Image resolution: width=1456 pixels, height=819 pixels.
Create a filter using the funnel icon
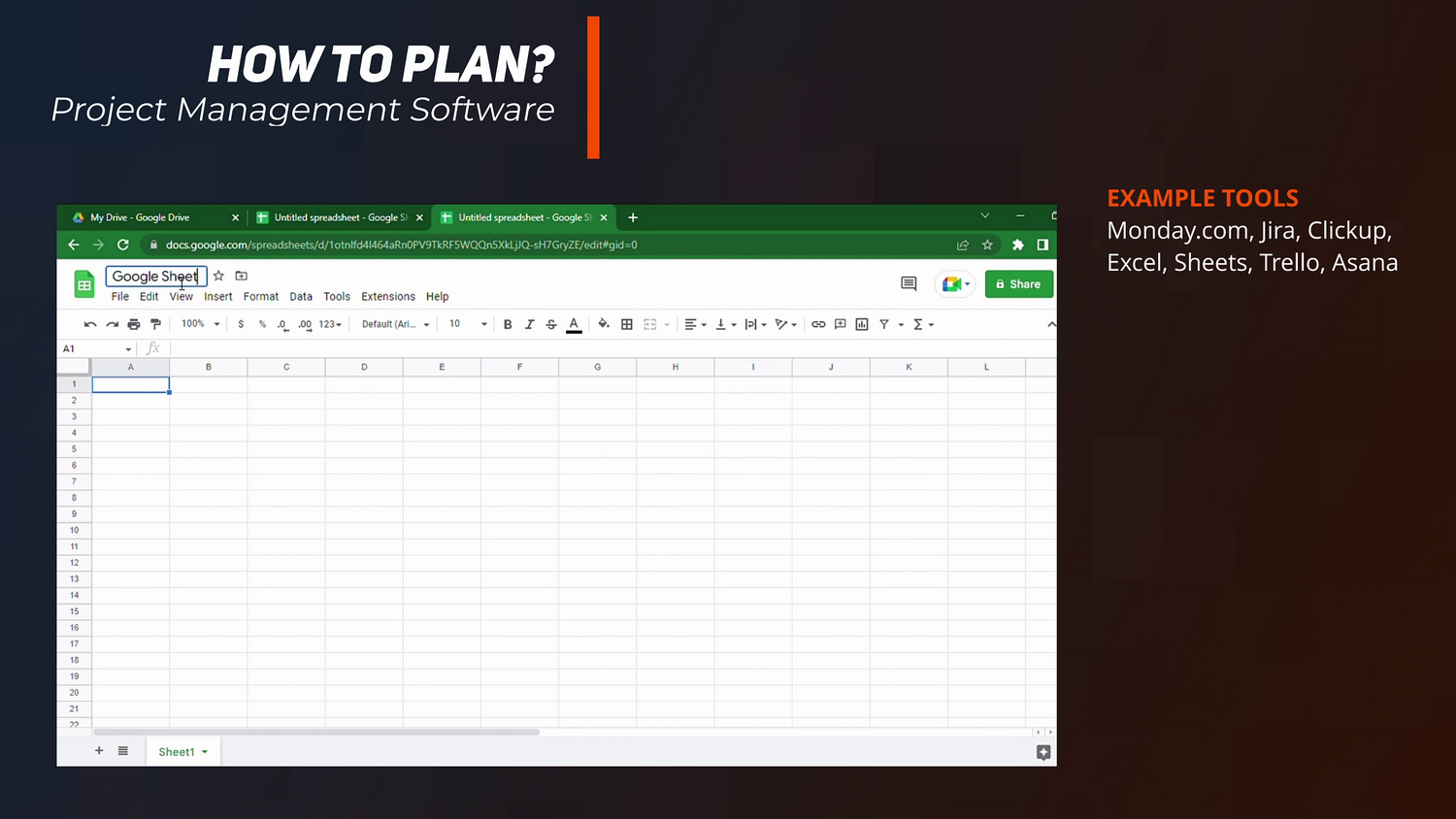884,324
